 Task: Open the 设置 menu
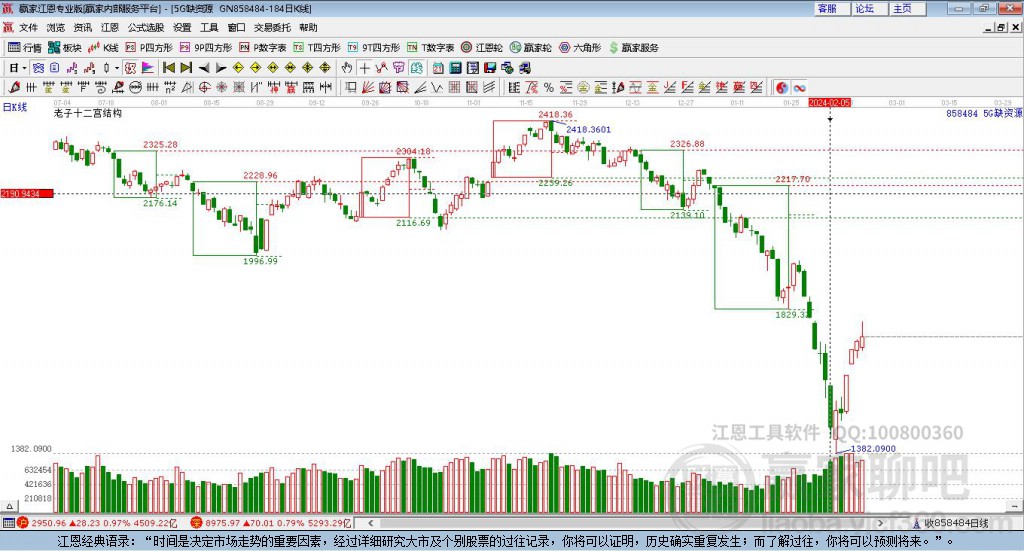pos(182,27)
